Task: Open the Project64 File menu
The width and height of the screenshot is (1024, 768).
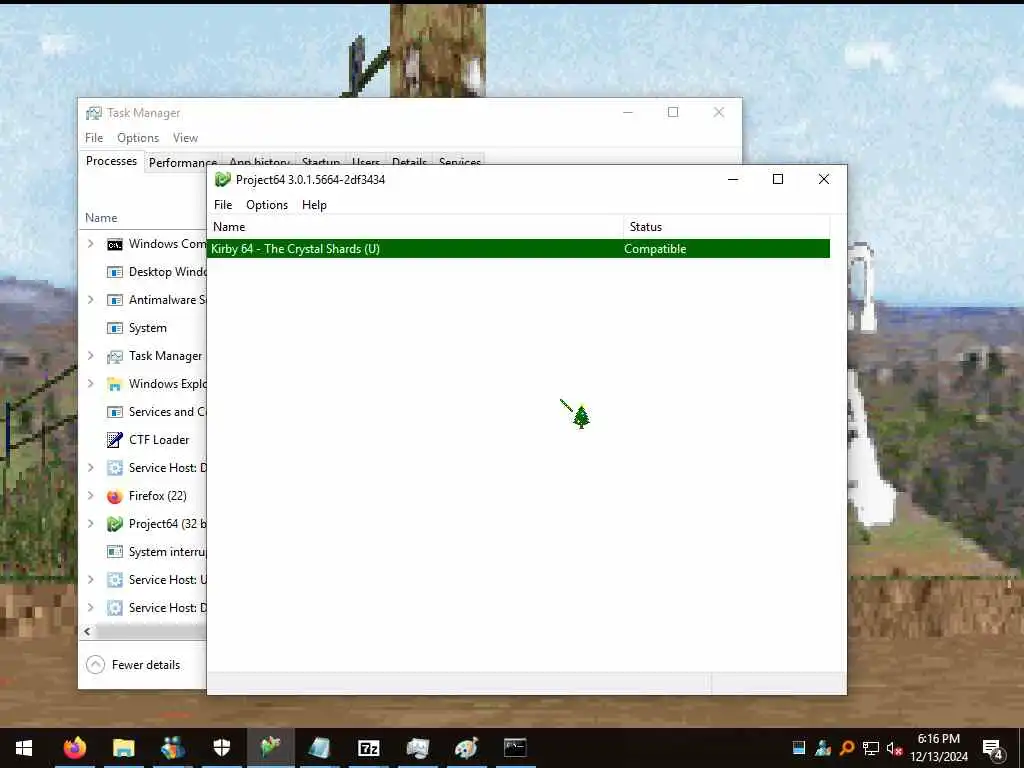Action: pyautogui.click(x=223, y=205)
